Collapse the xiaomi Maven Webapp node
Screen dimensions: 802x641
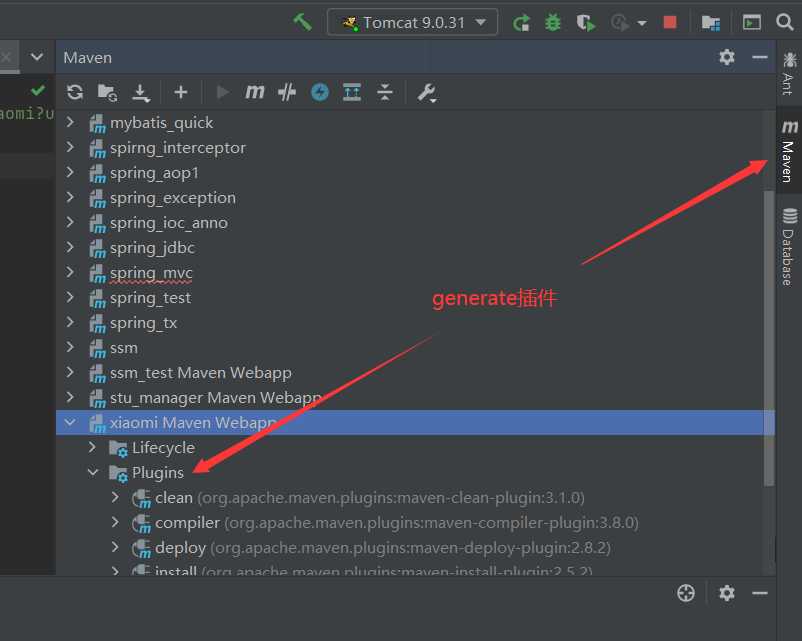point(70,422)
